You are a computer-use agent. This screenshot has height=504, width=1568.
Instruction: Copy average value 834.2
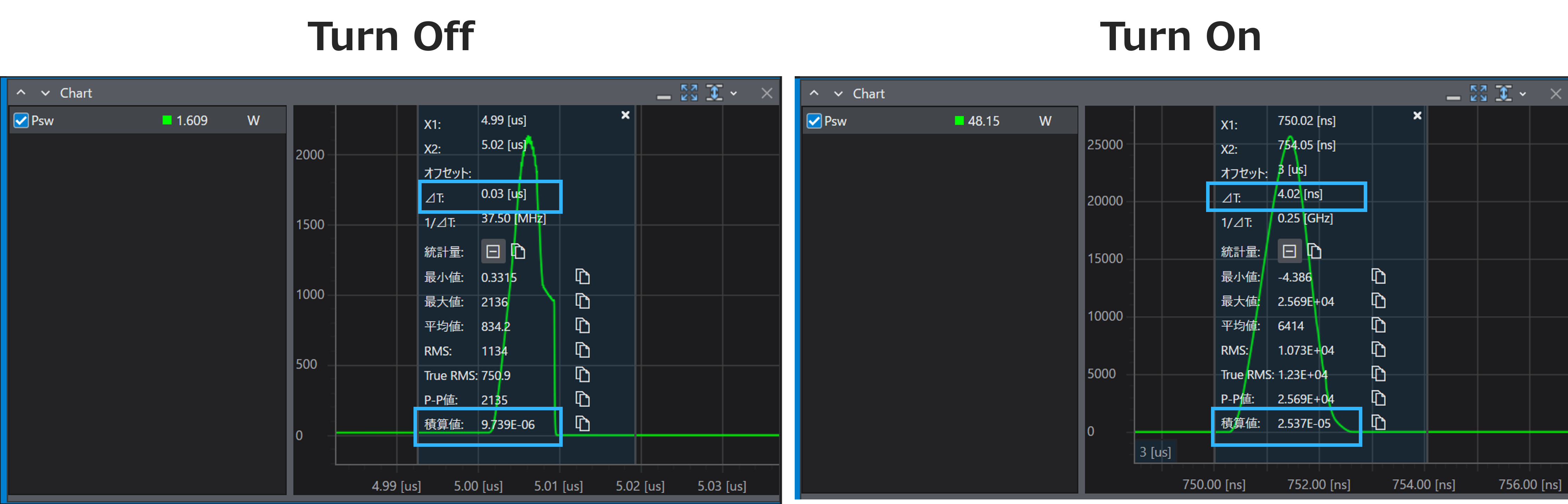pyautogui.click(x=583, y=326)
